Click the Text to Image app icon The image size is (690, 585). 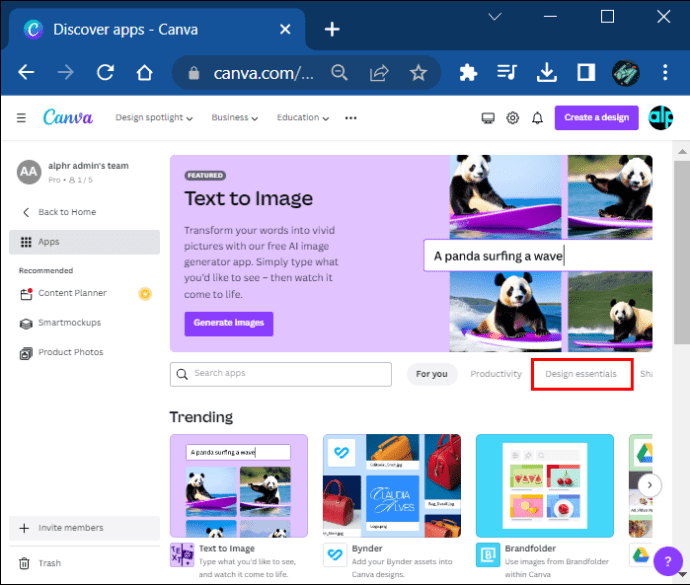coord(182,555)
